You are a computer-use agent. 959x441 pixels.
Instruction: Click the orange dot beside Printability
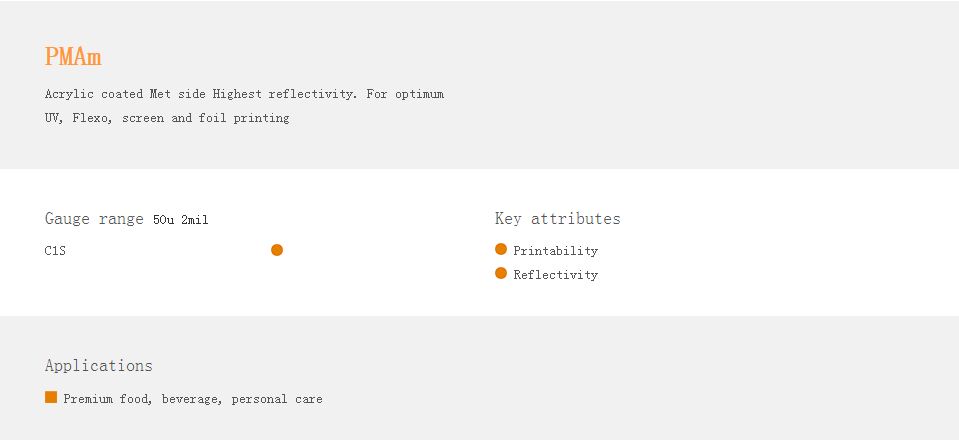pyautogui.click(x=501, y=249)
